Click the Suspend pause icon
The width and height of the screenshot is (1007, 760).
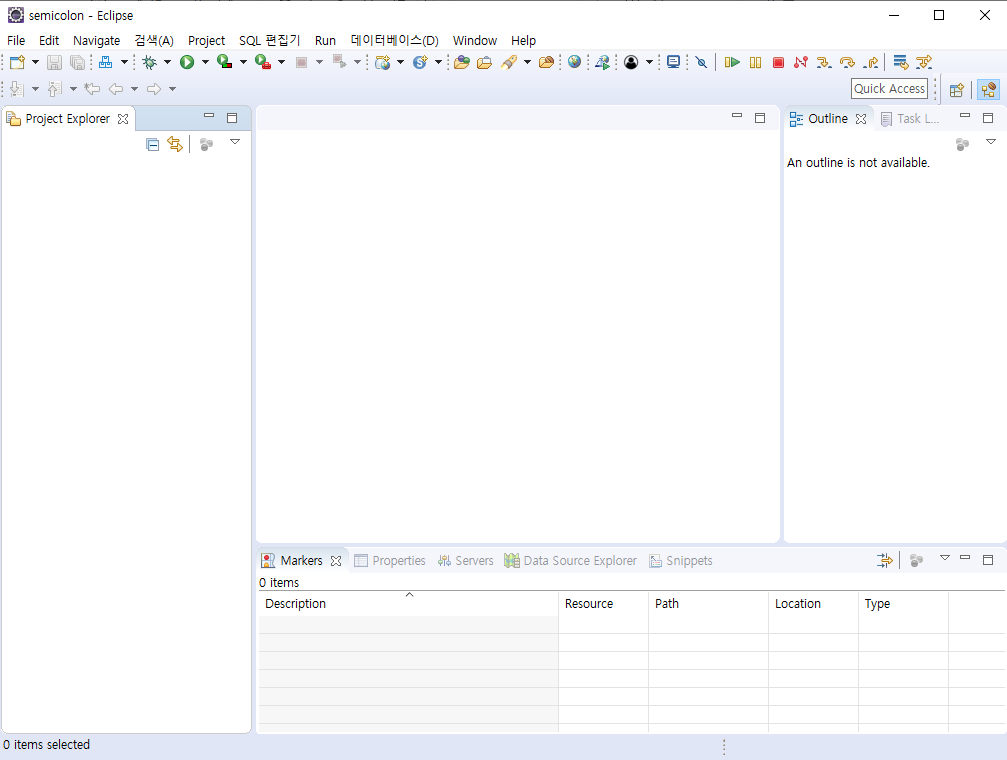[x=755, y=62]
